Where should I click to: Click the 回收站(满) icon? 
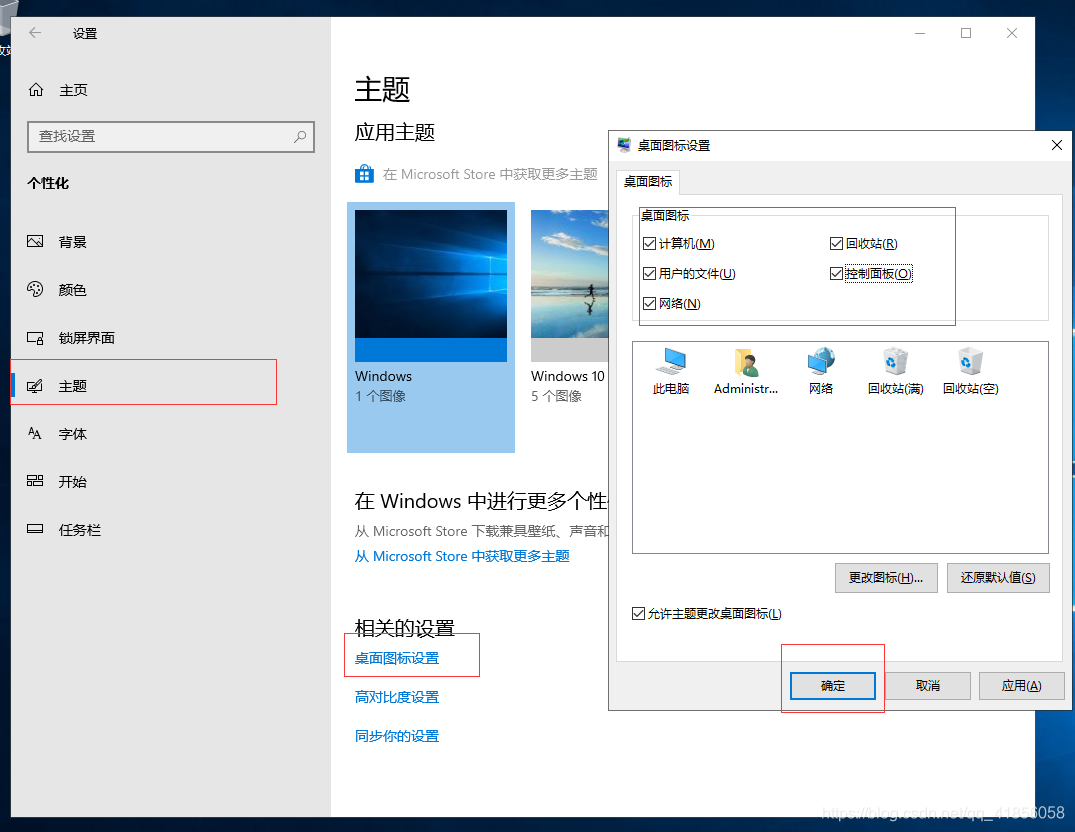click(895, 365)
